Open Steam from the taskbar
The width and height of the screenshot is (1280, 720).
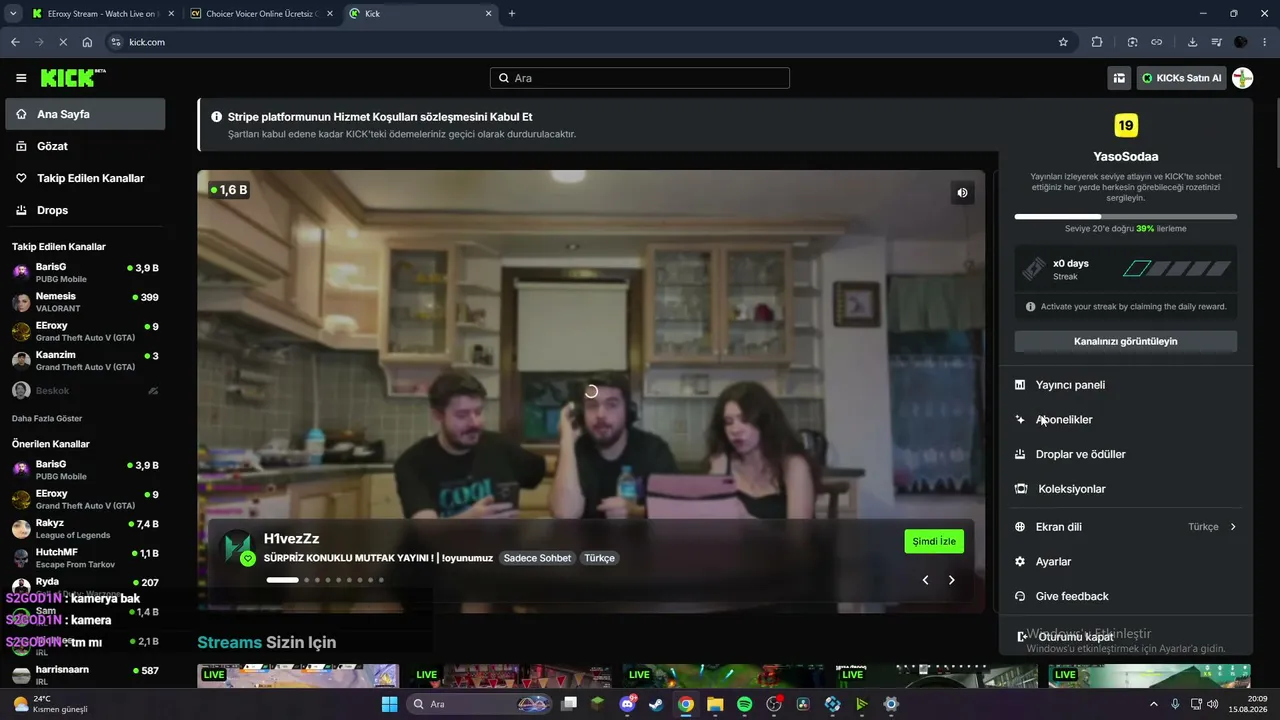click(656, 704)
